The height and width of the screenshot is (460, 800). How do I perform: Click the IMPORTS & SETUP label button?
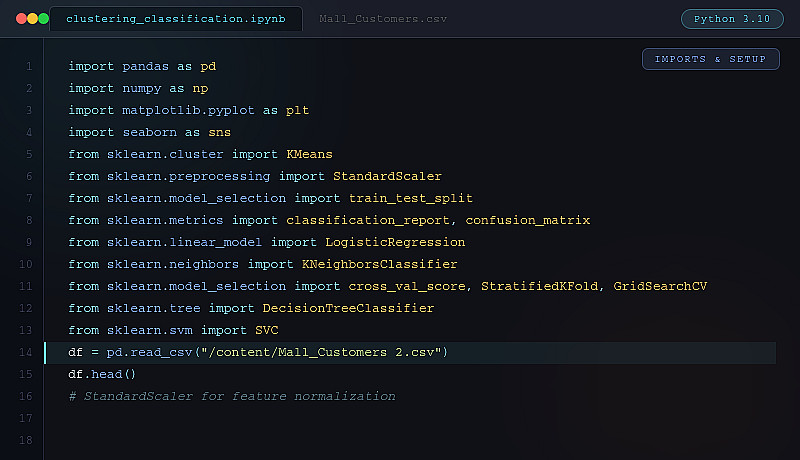[x=710, y=59]
